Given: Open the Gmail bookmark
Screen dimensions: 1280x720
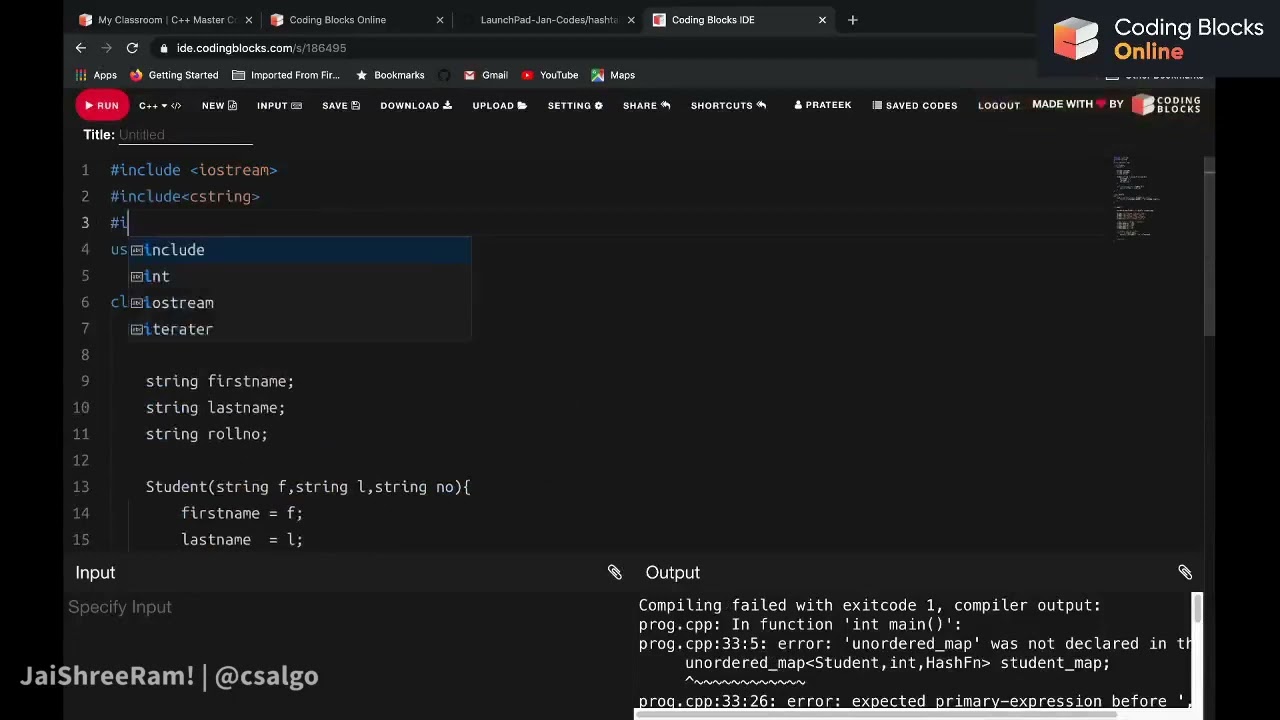Looking at the screenshot, I should click(485, 75).
